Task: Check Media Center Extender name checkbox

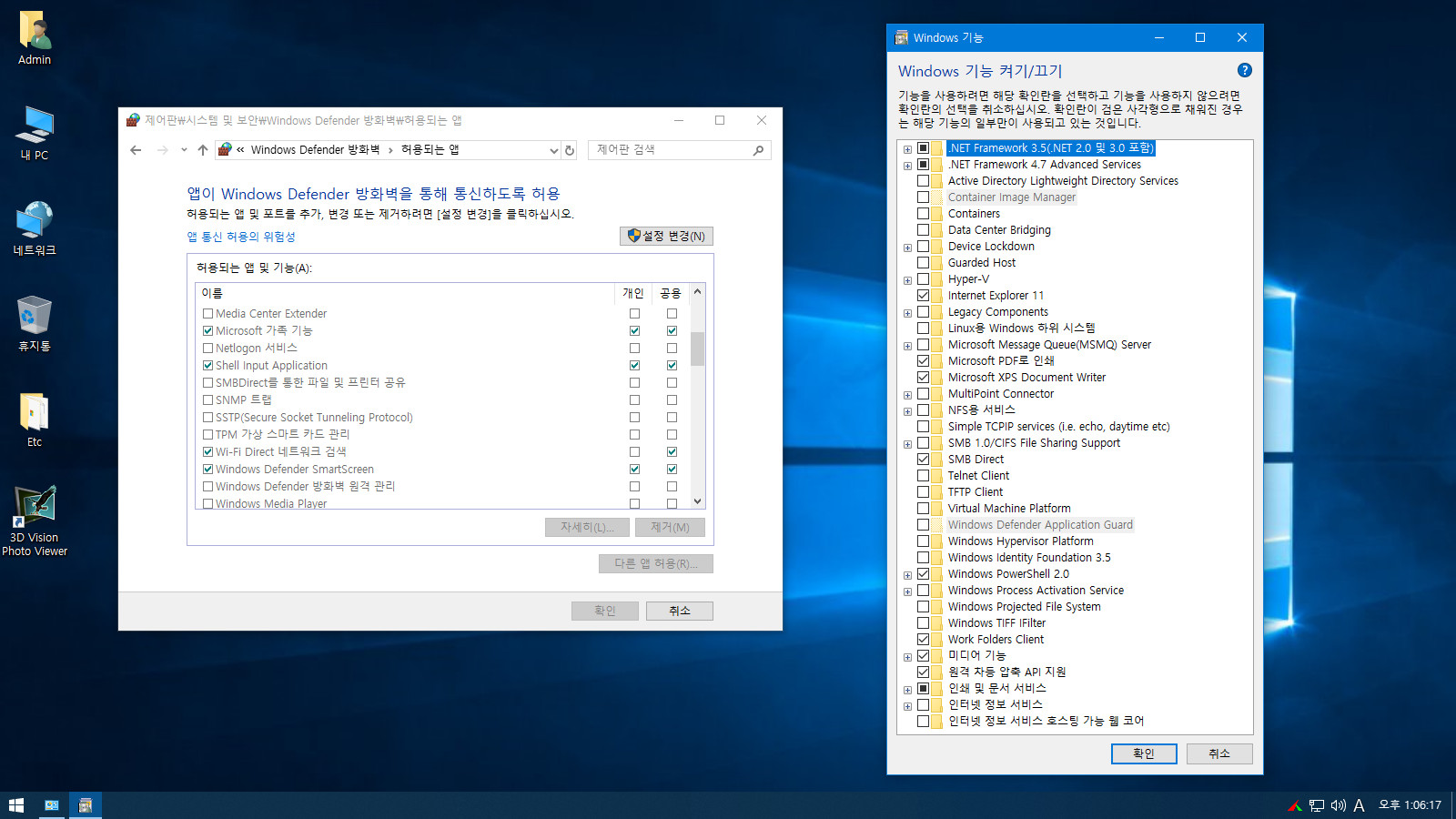Action: click(207, 314)
